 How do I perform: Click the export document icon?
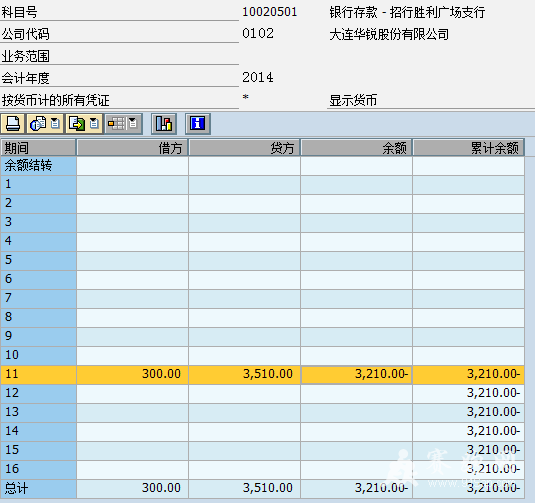(77, 124)
